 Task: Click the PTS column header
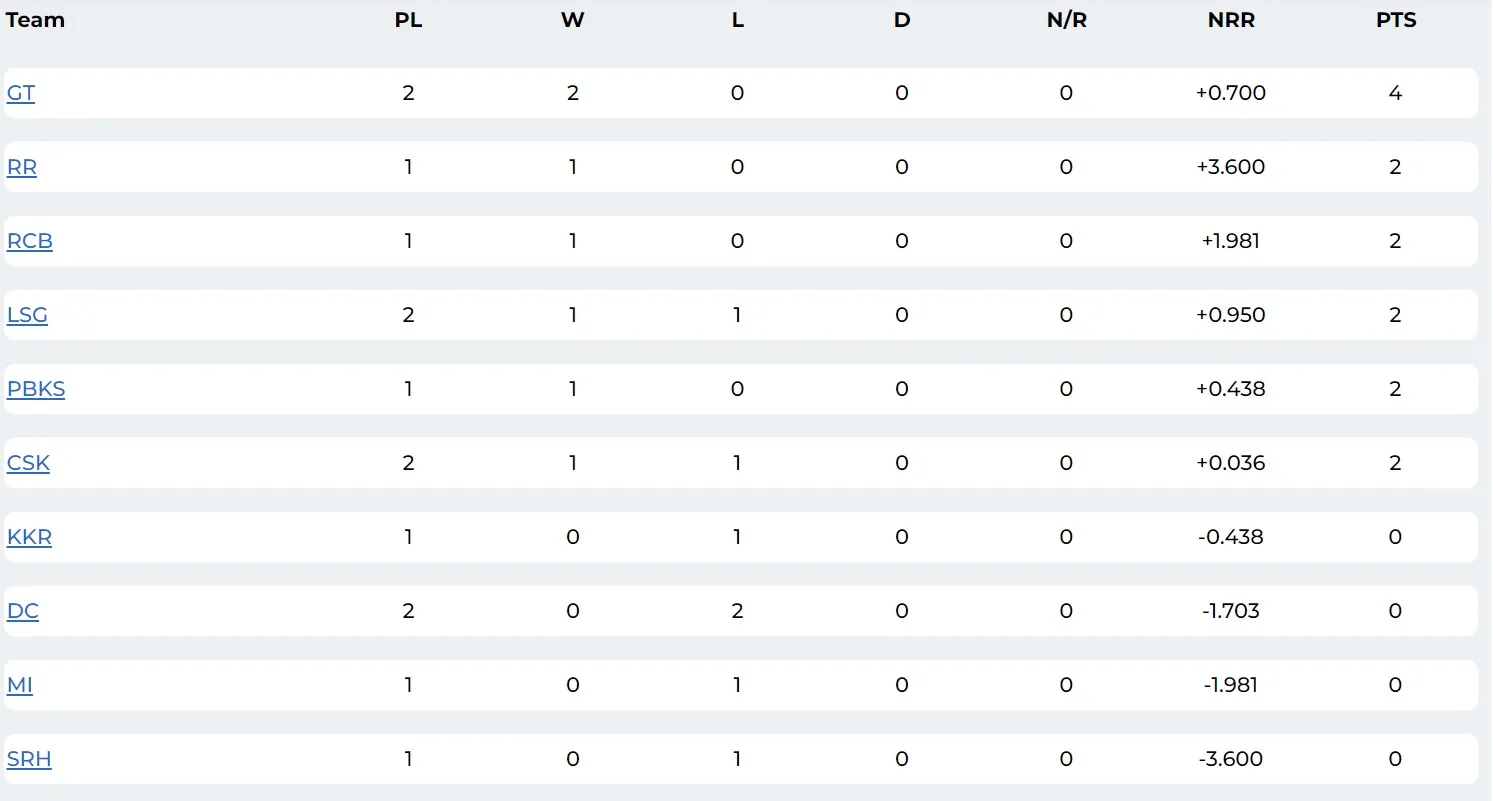click(x=1396, y=20)
